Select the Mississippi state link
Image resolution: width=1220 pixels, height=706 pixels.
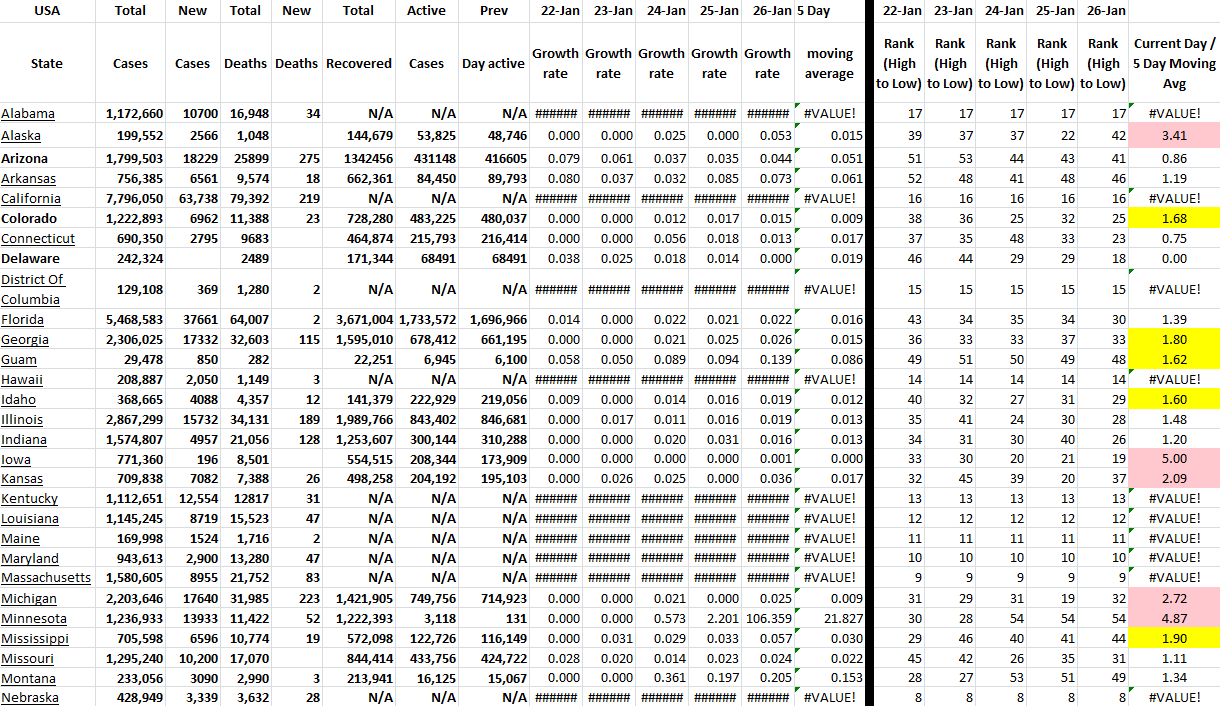(x=35, y=638)
